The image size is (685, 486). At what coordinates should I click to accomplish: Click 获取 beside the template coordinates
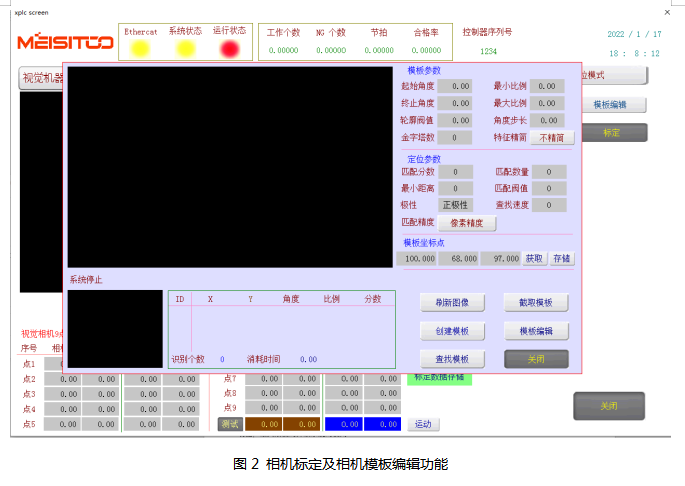tap(535, 258)
